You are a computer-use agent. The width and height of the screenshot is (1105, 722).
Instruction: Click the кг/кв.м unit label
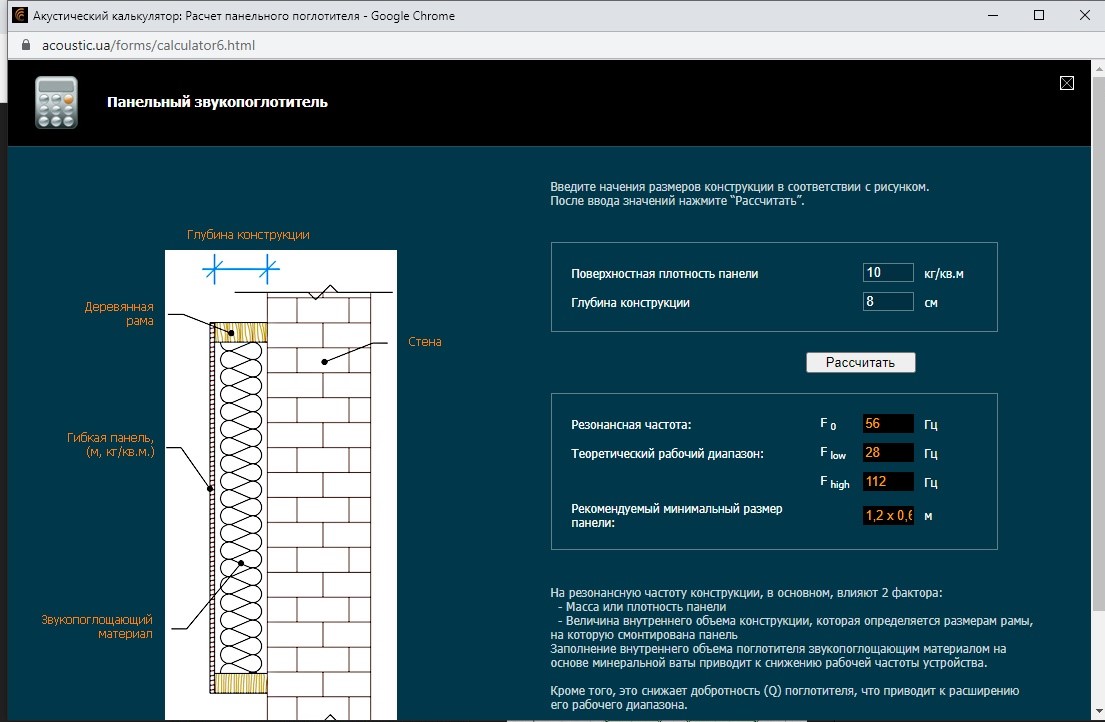pos(944,273)
